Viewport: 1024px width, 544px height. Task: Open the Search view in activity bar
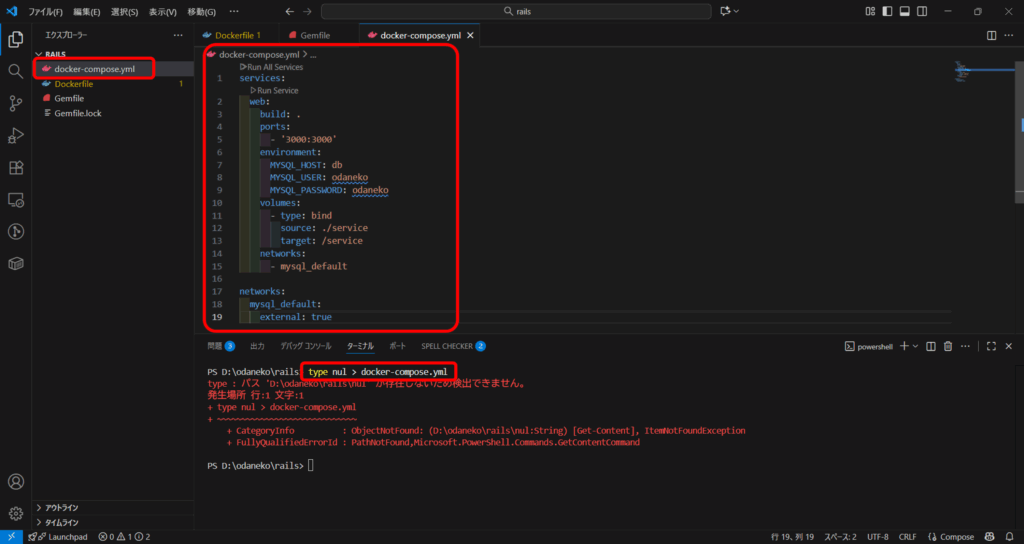15,71
